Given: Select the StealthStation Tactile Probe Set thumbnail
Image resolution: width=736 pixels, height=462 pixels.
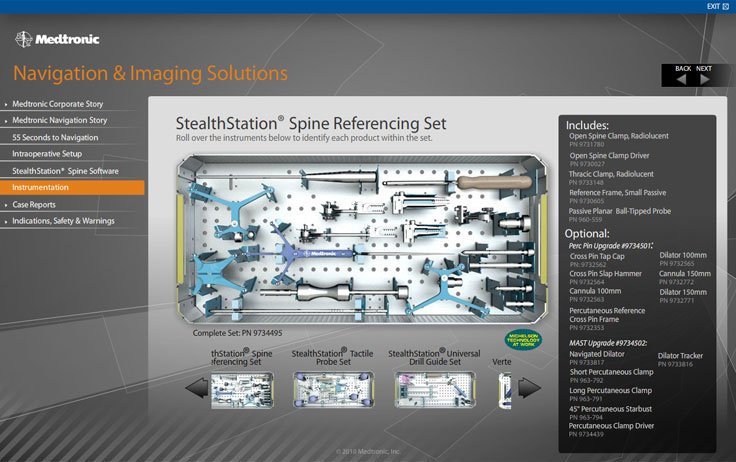Looking at the screenshot, I should pyautogui.click(x=334, y=389).
